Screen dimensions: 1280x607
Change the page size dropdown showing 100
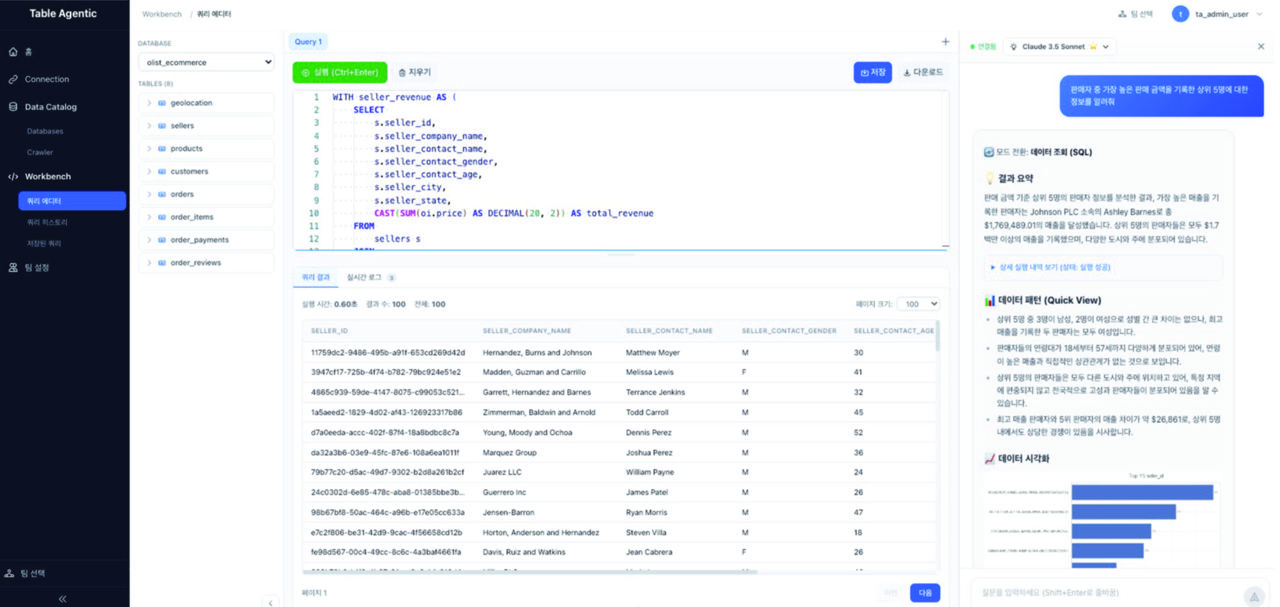(x=918, y=304)
